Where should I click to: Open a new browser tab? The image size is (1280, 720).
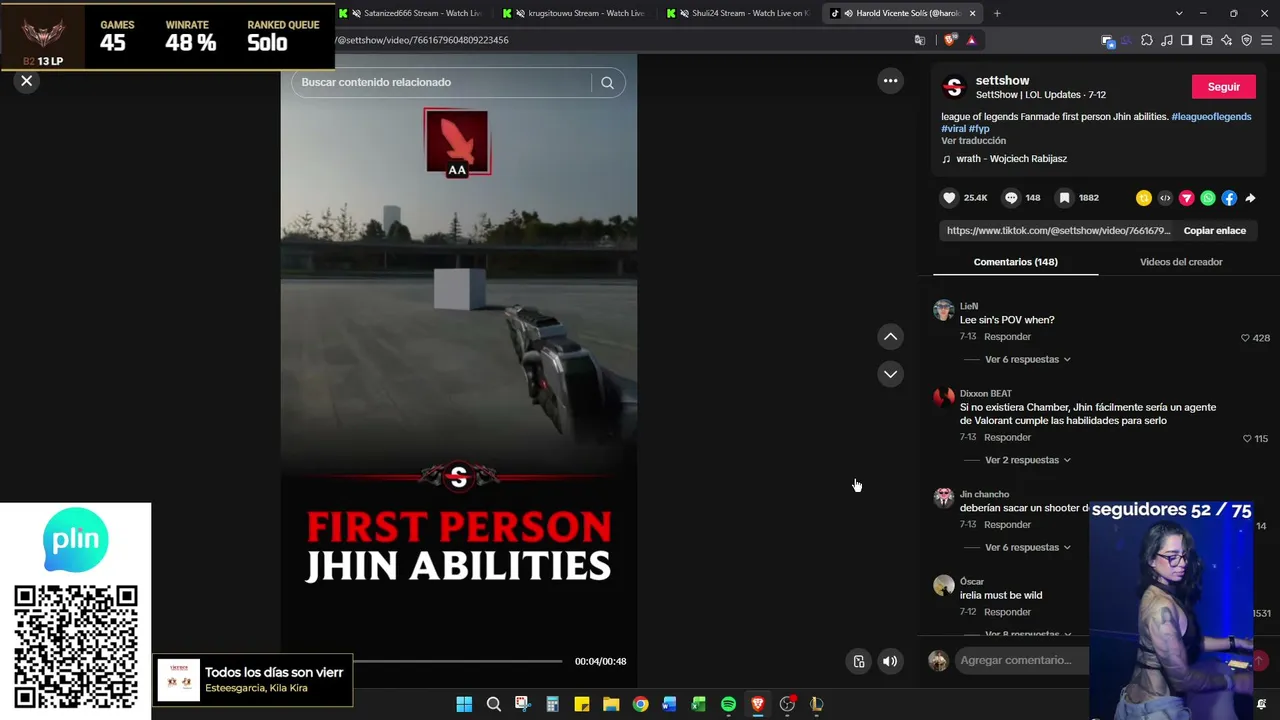pyautogui.click(x=997, y=13)
